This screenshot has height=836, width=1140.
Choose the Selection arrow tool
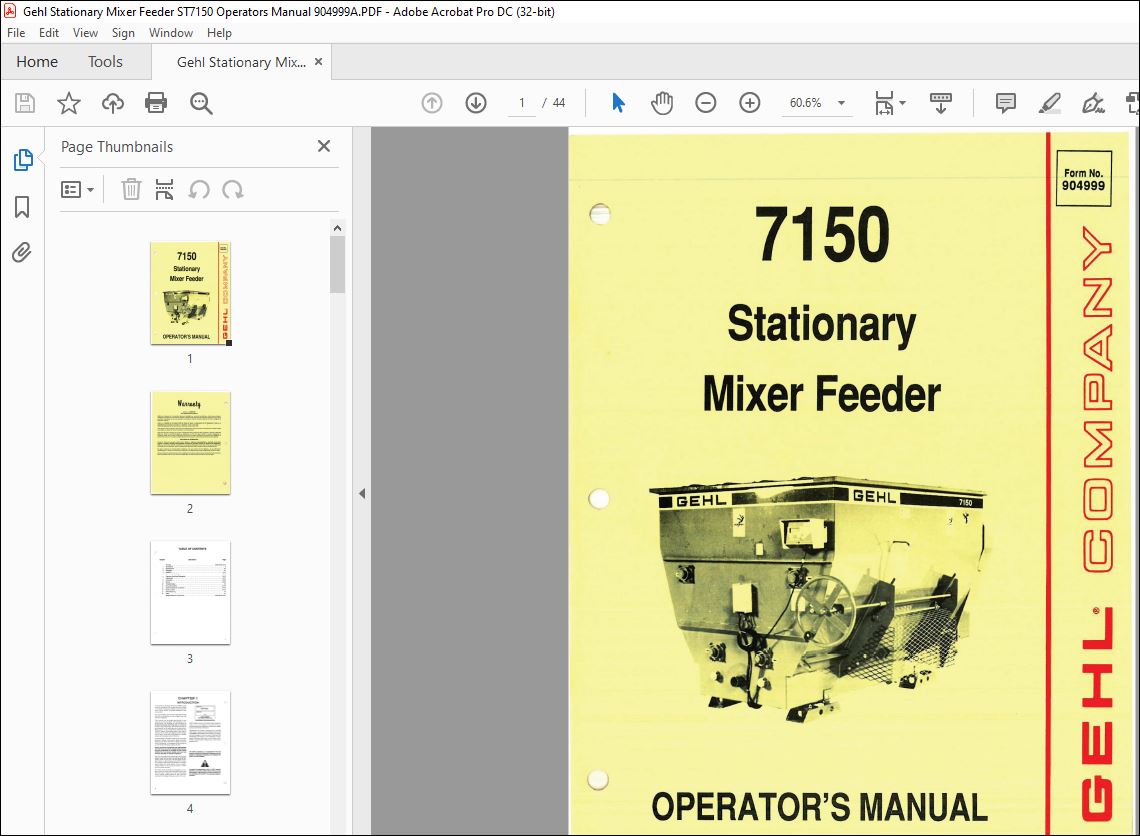(x=618, y=103)
